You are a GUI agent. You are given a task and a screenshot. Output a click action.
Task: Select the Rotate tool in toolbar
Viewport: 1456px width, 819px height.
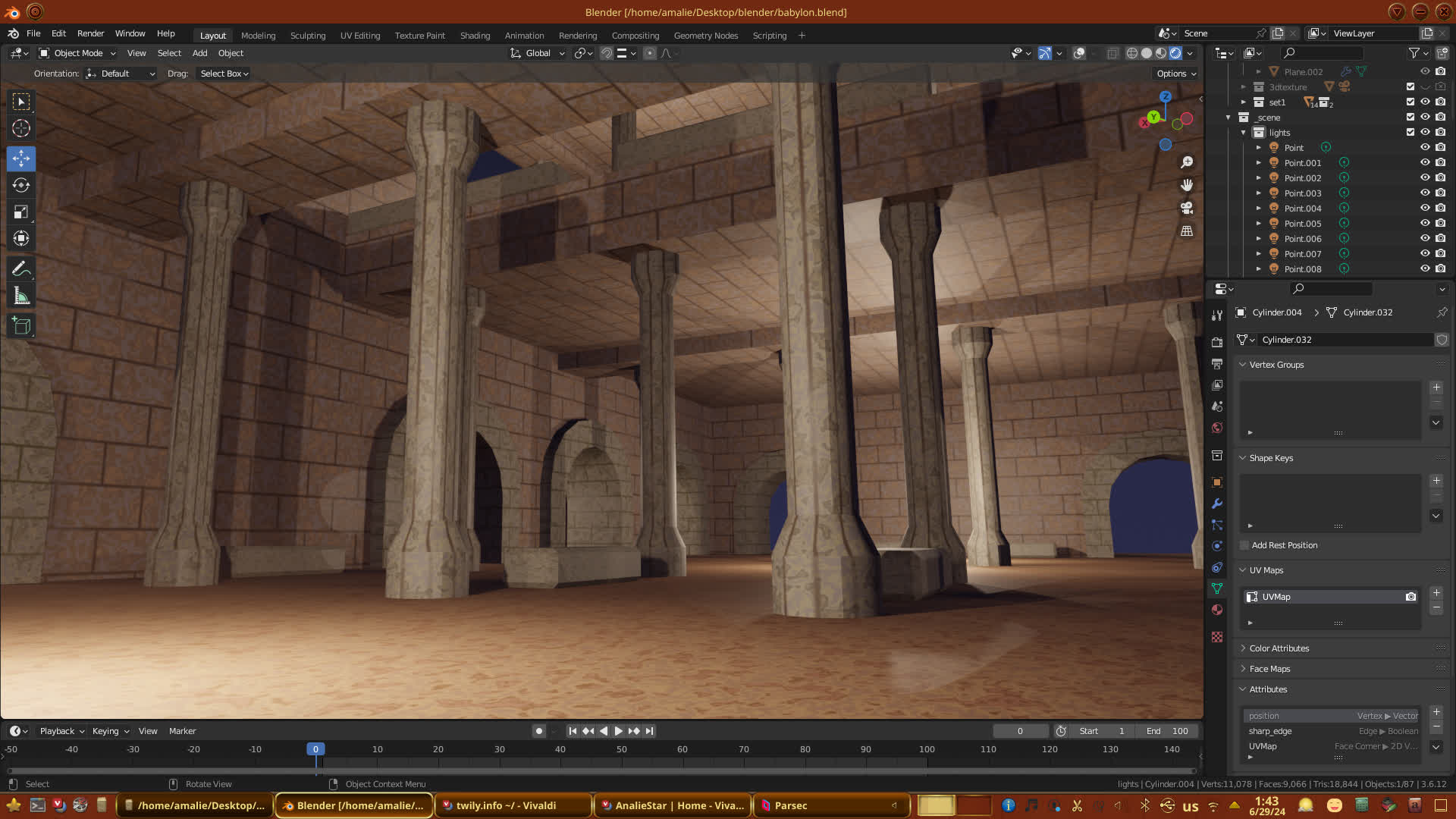point(21,186)
